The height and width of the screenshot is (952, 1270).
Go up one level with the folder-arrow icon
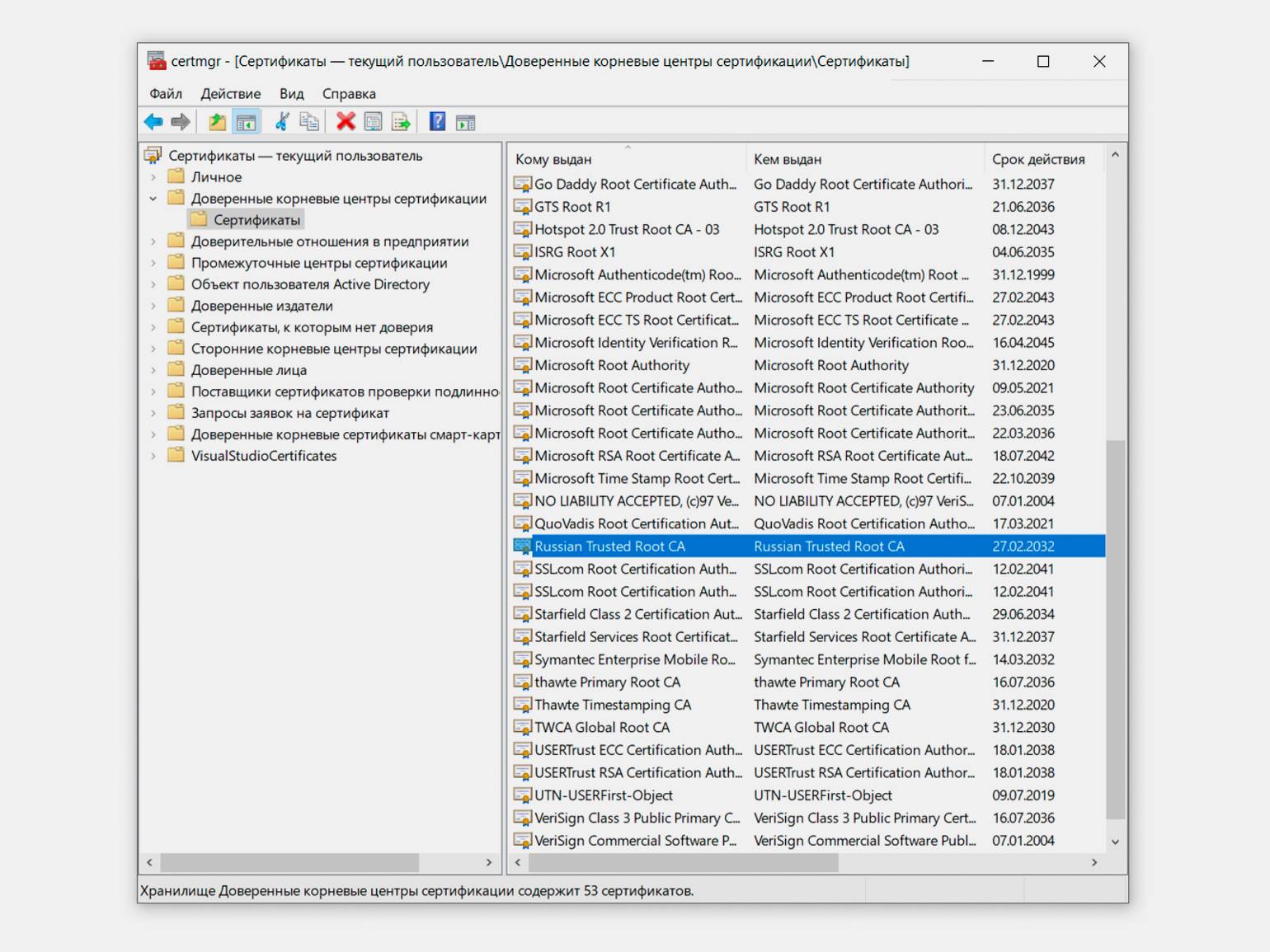pyautogui.click(x=218, y=122)
